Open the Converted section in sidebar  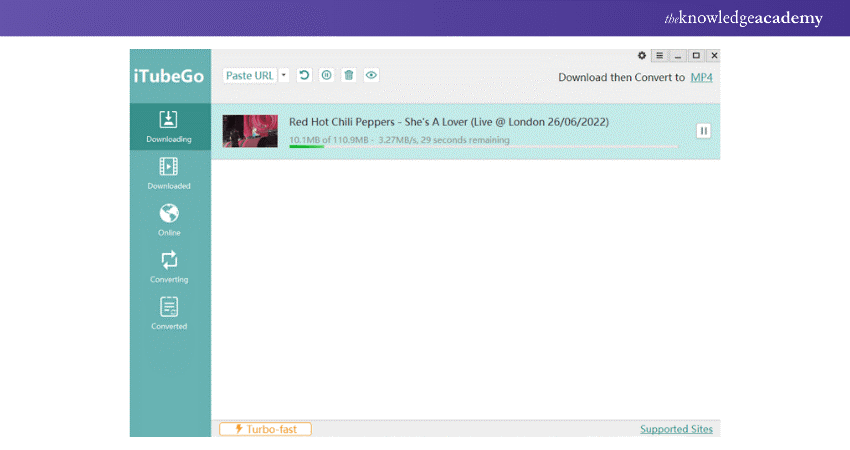coord(169,313)
